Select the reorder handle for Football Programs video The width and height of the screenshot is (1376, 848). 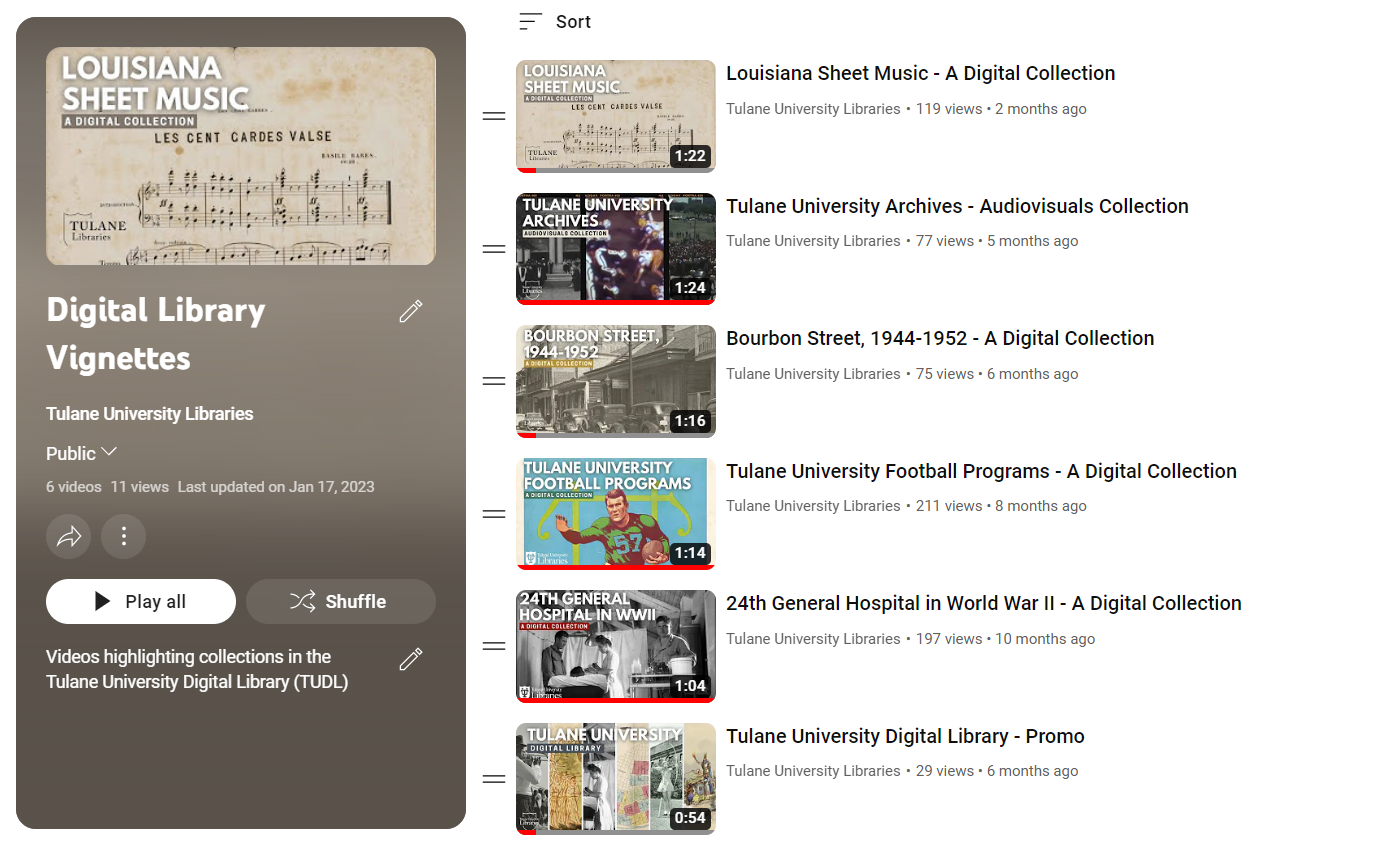click(x=494, y=514)
